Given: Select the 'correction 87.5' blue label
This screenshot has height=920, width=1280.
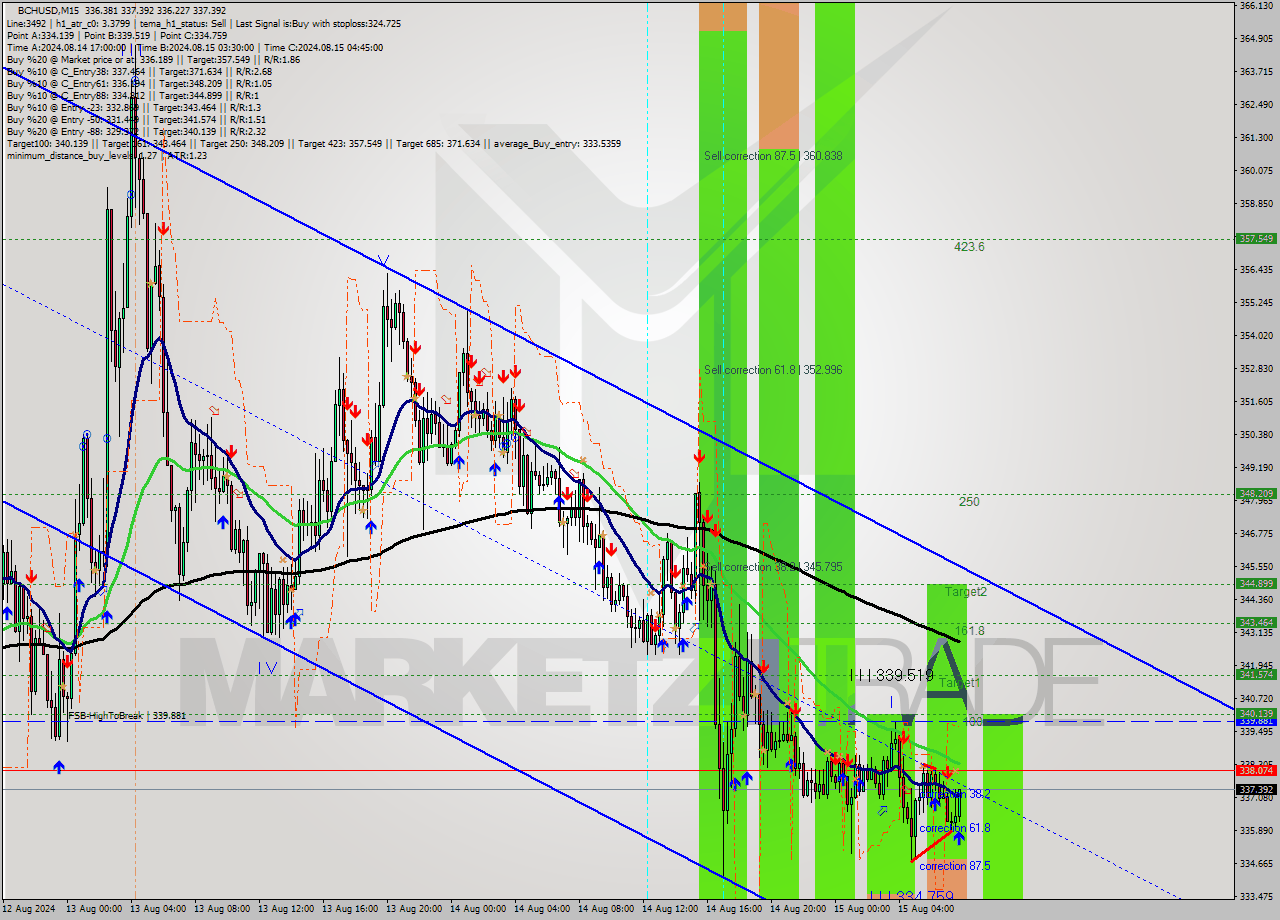Looking at the screenshot, I should click(955, 866).
